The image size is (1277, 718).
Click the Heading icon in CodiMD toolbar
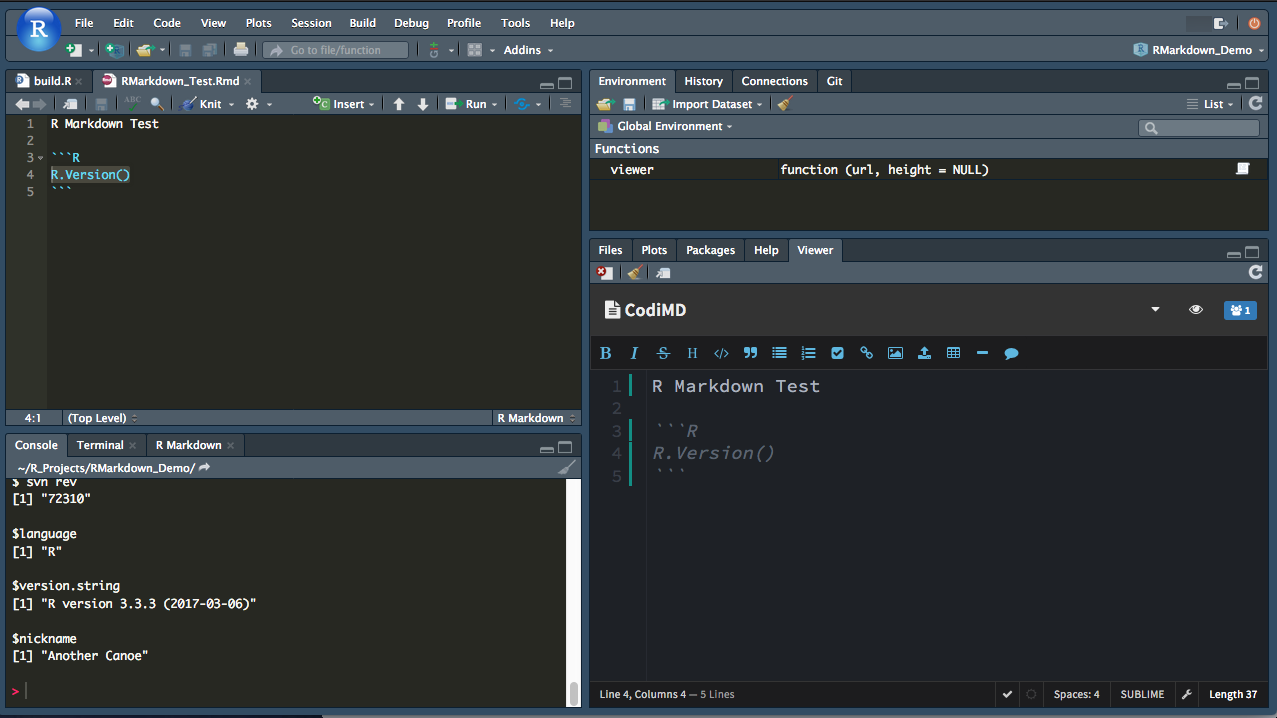[692, 353]
